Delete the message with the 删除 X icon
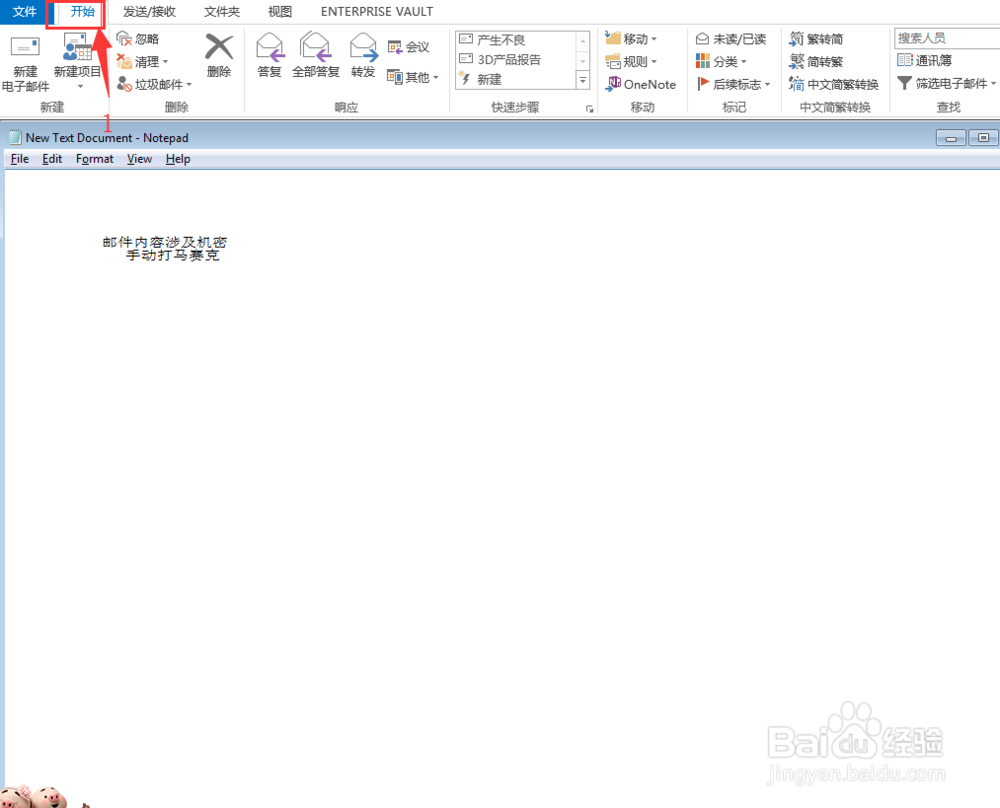Screen dimensions: 1000x808 [x=219, y=56]
